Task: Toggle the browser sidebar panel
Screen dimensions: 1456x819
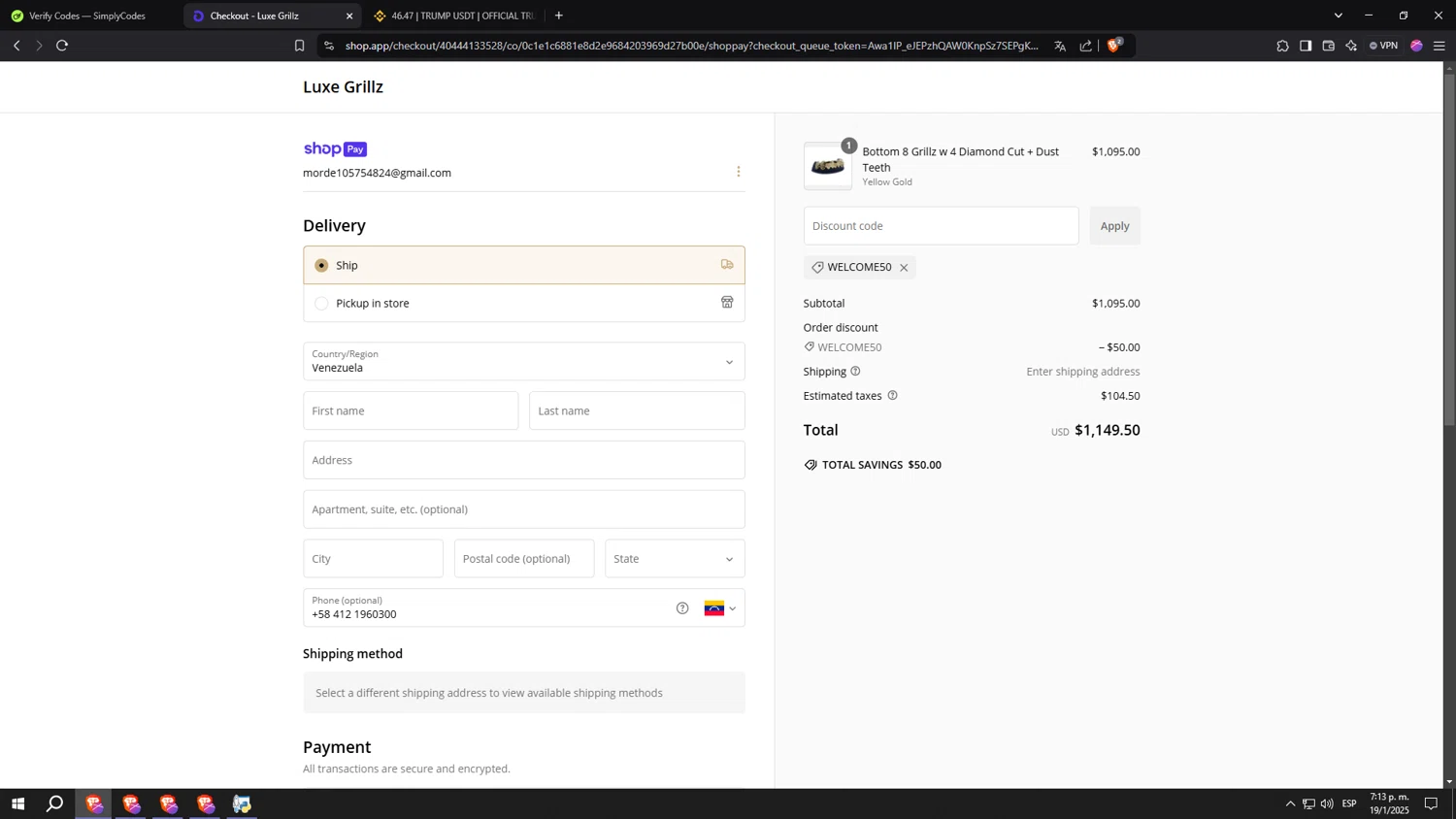Action: click(1306, 46)
